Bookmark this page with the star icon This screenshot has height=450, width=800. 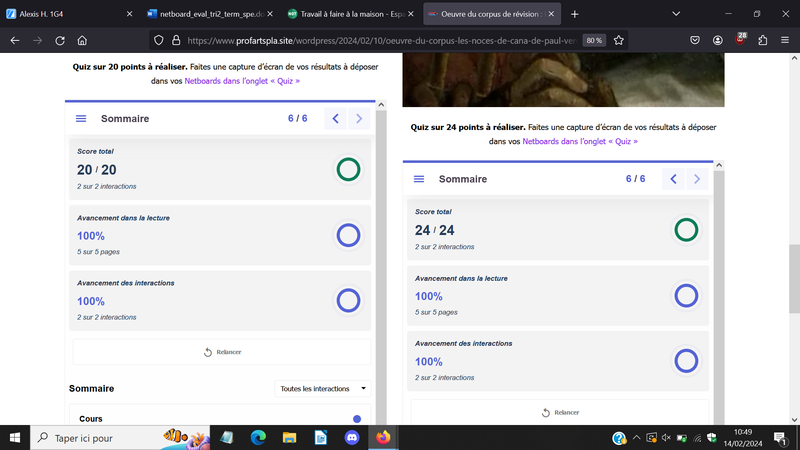[x=619, y=40]
